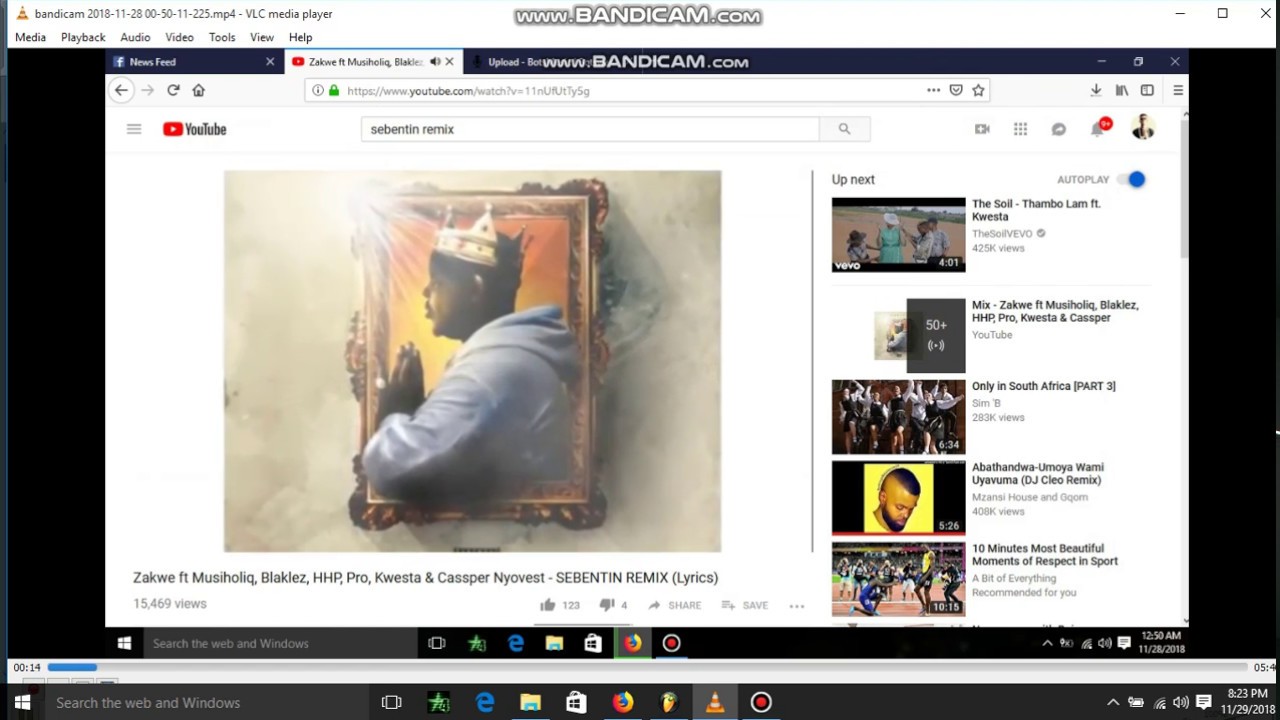
Task: Open Only in South Africa PART 3 thumbnail
Action: 899,417
